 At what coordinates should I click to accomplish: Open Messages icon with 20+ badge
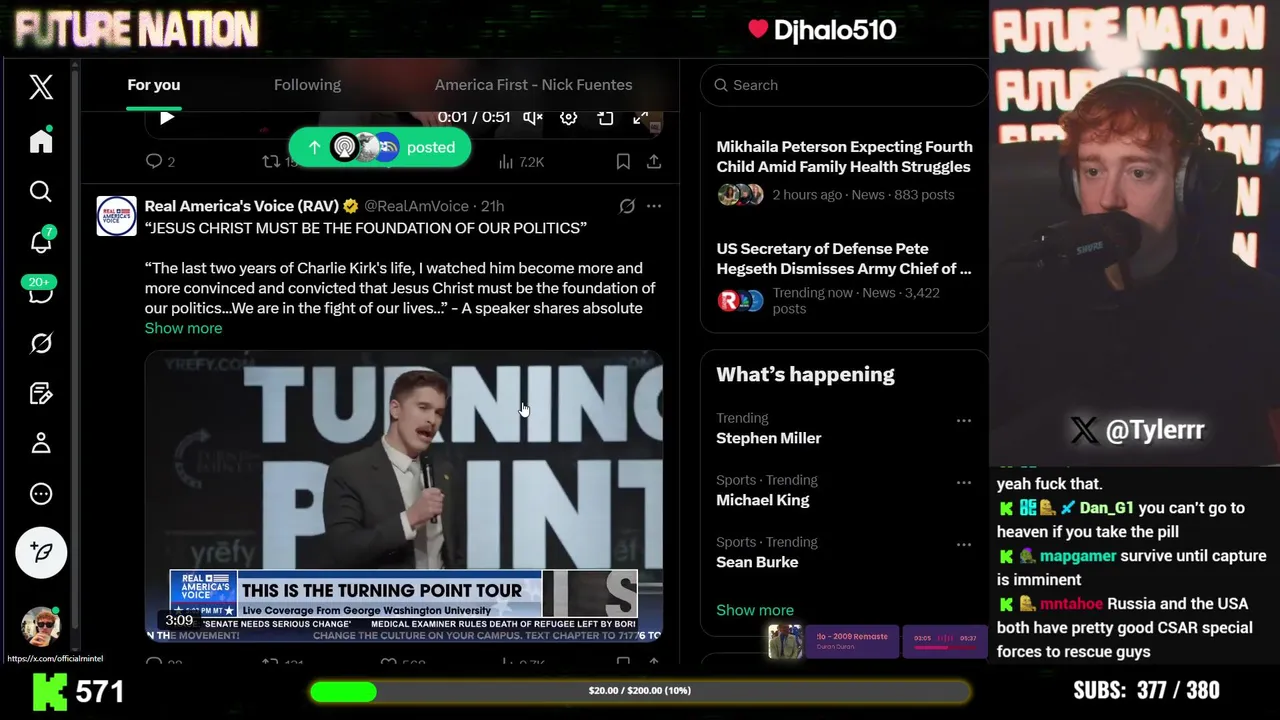(41, 292)
